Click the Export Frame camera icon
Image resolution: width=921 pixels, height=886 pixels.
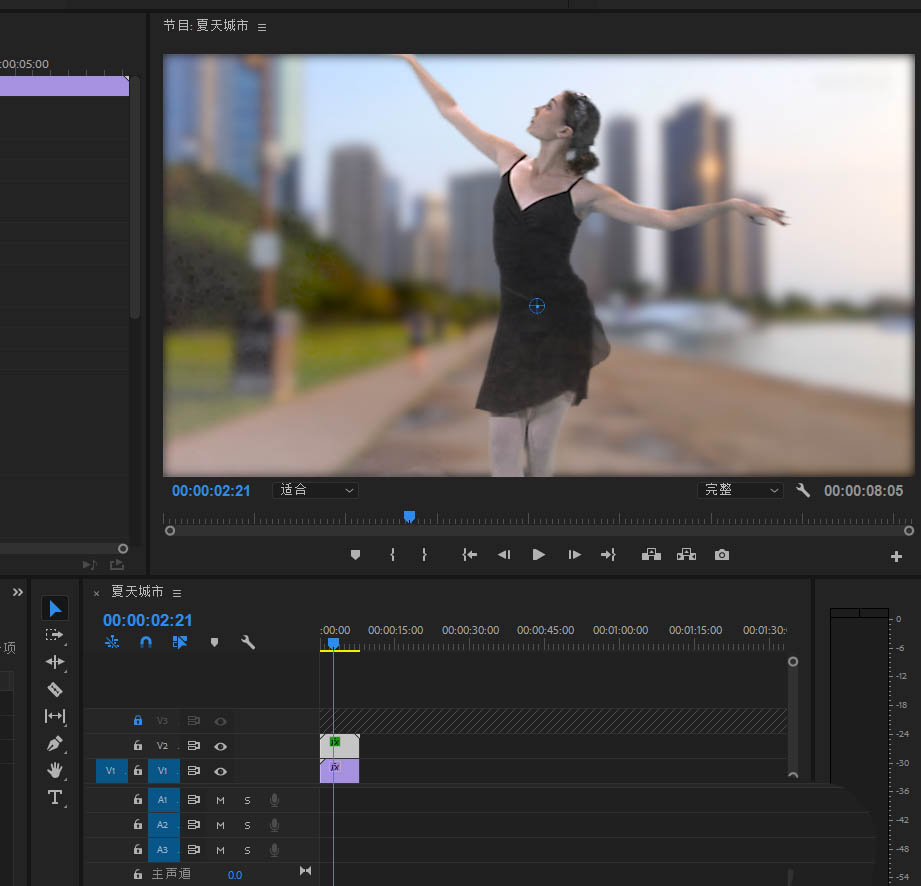[x=722, y=555]
